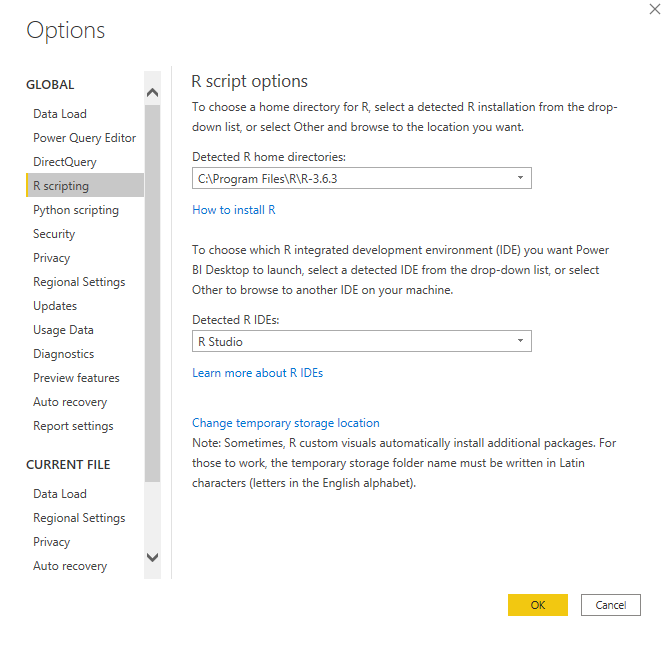Open Preview features settings
Image resolution: width=668 pixels, height=645 pixels.
pyautogui.click(x=76, y=378)
